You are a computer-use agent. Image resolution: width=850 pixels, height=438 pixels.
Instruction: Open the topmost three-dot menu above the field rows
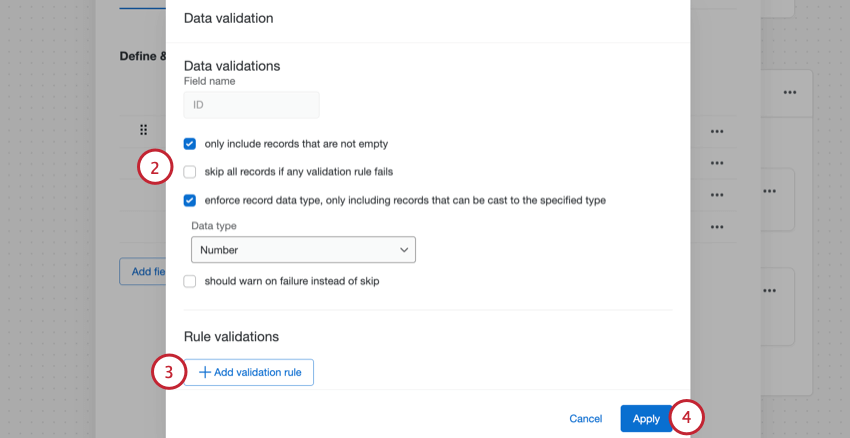pos(790,92)
